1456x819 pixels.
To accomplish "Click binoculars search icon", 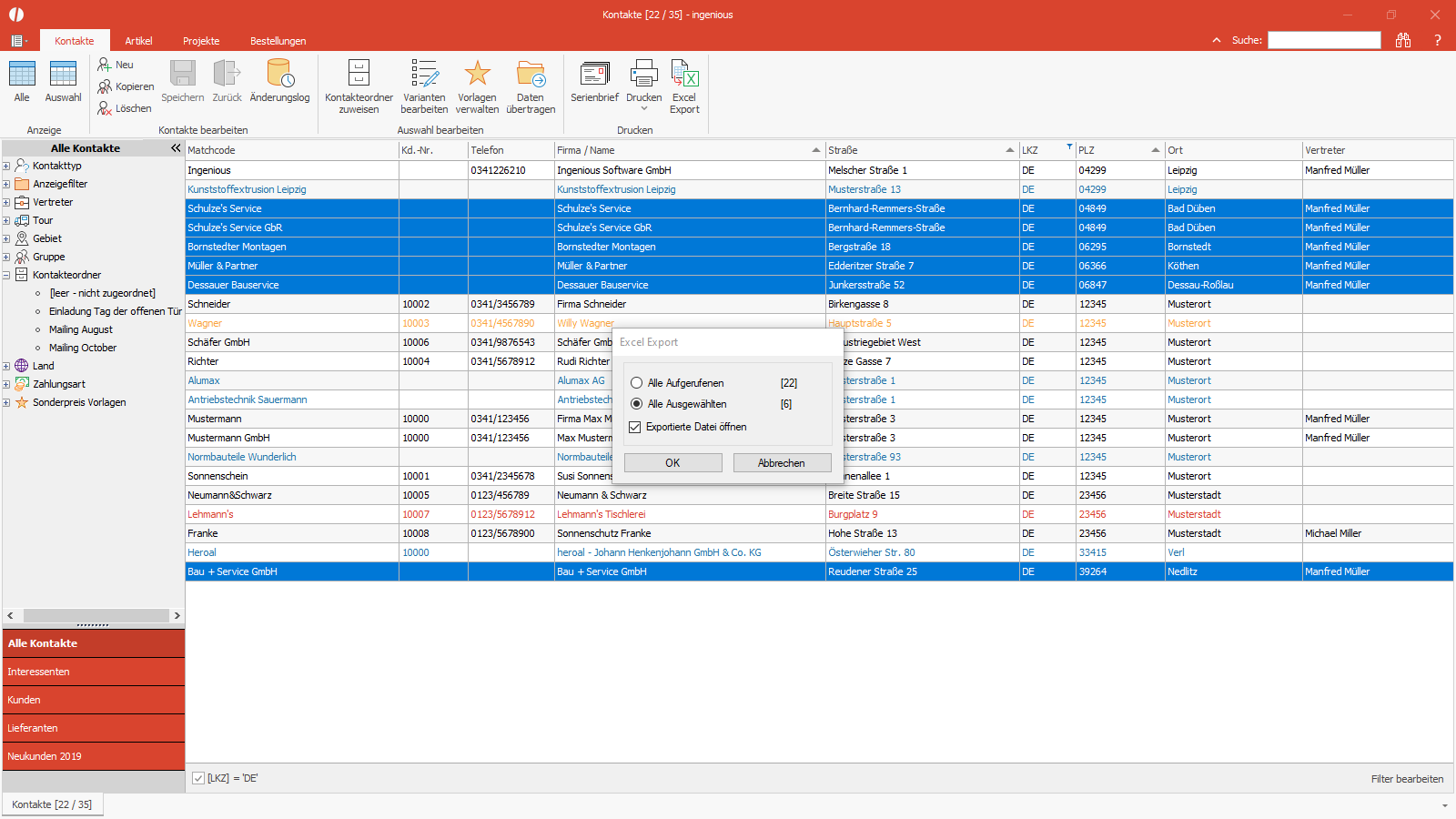I will coord(1403,40).
